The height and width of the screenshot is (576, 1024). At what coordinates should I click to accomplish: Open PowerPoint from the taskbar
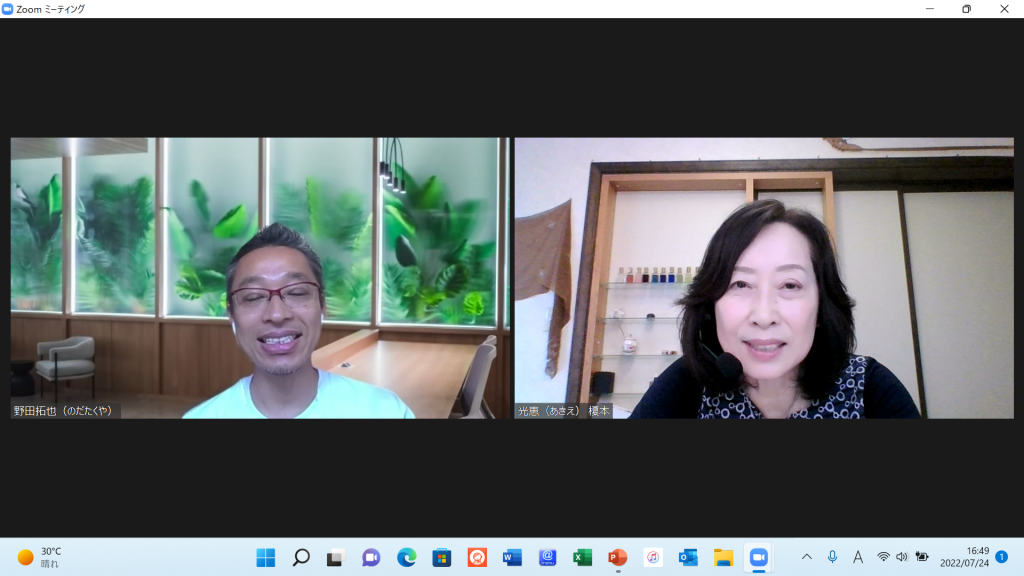click(x=617, y=557)
